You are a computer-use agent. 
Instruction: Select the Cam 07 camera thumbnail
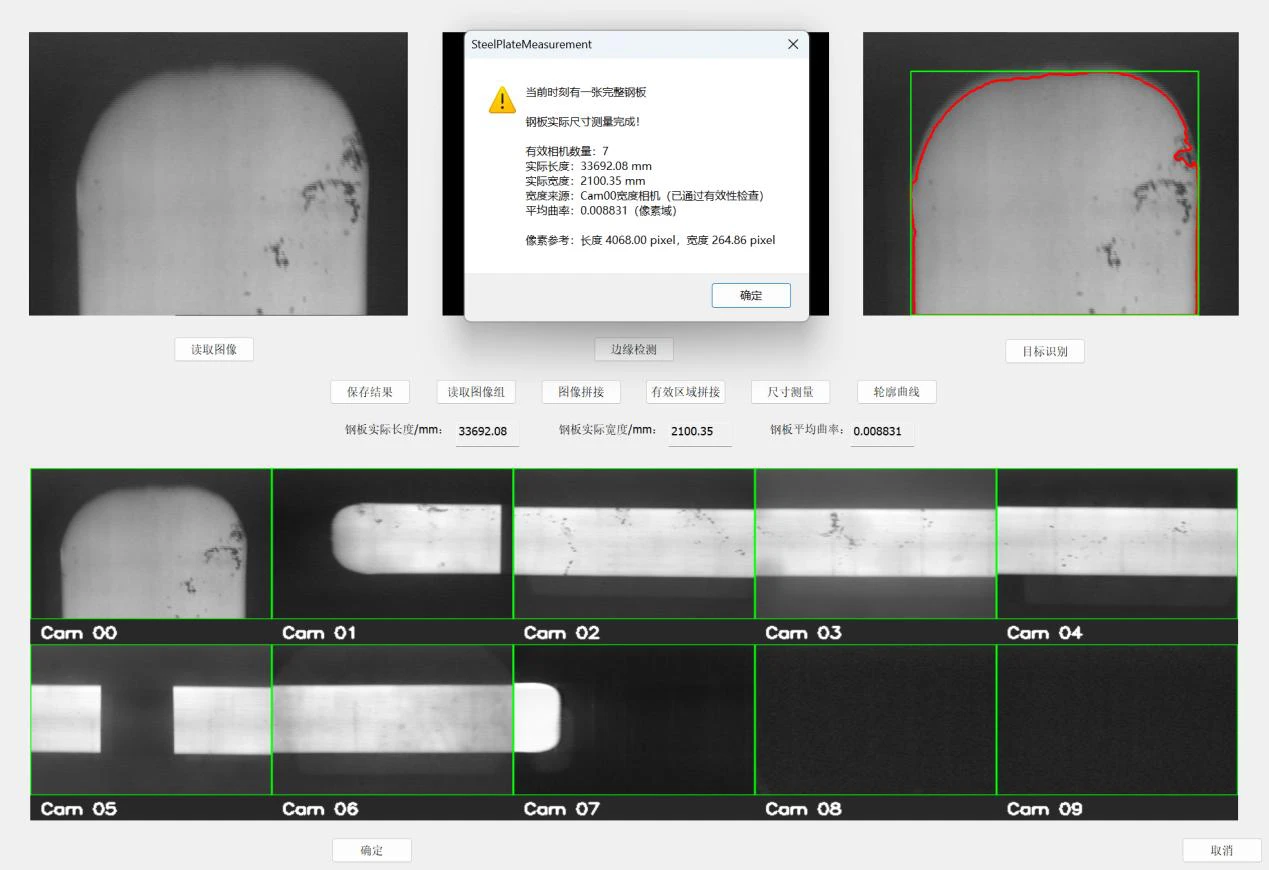pyautogui.click(x=634, y=720)
